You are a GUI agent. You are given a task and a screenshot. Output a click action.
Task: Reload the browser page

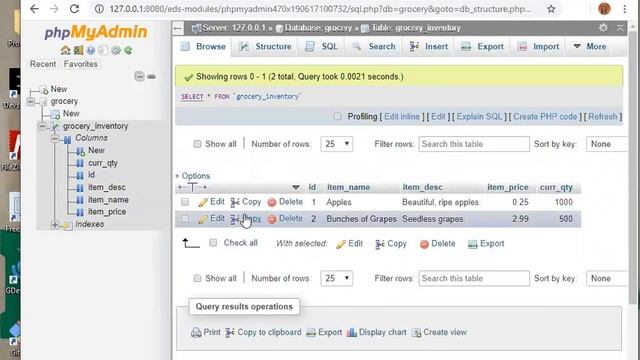74,9
